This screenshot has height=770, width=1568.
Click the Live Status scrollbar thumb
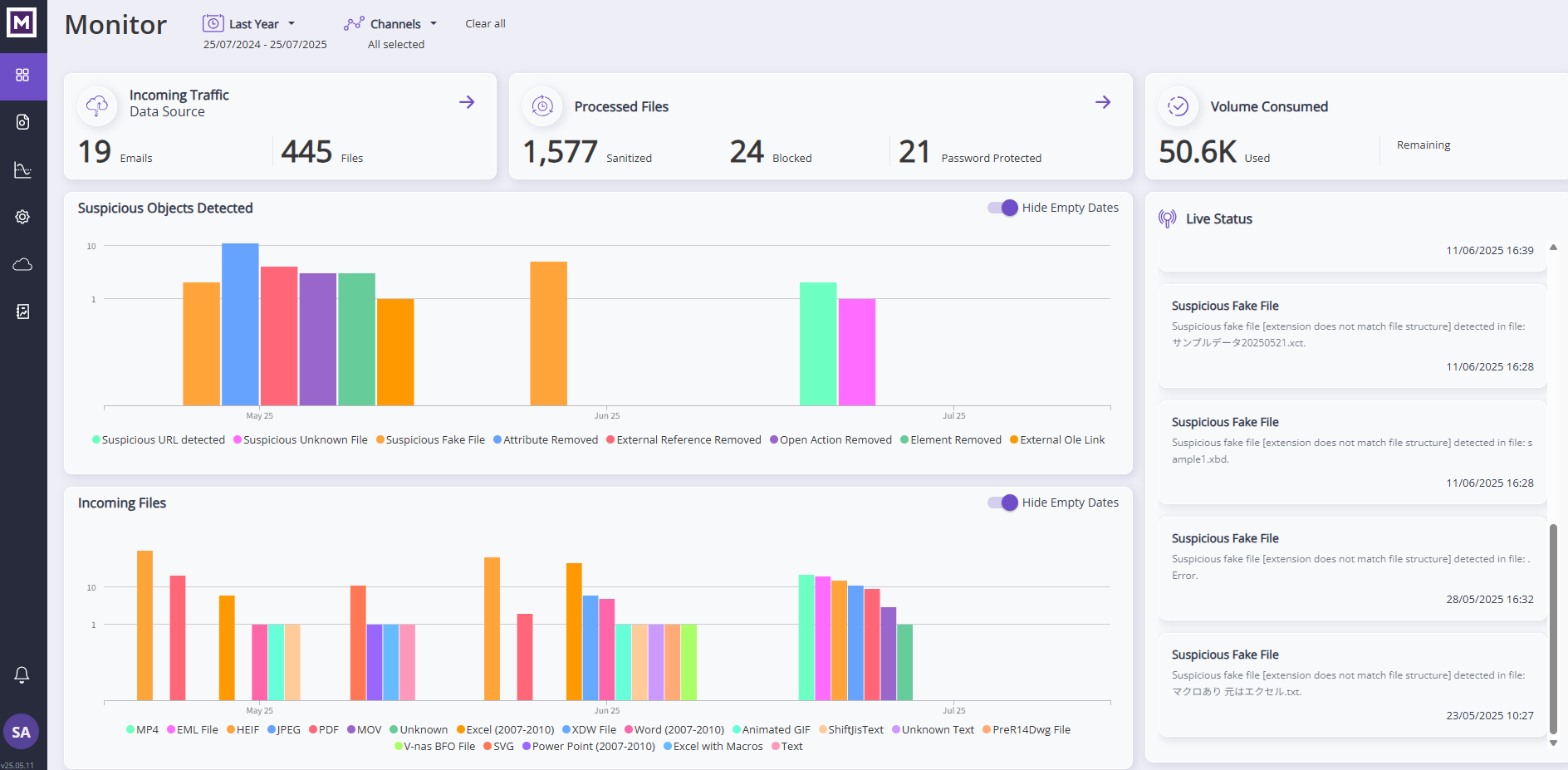click(1553, 627)
